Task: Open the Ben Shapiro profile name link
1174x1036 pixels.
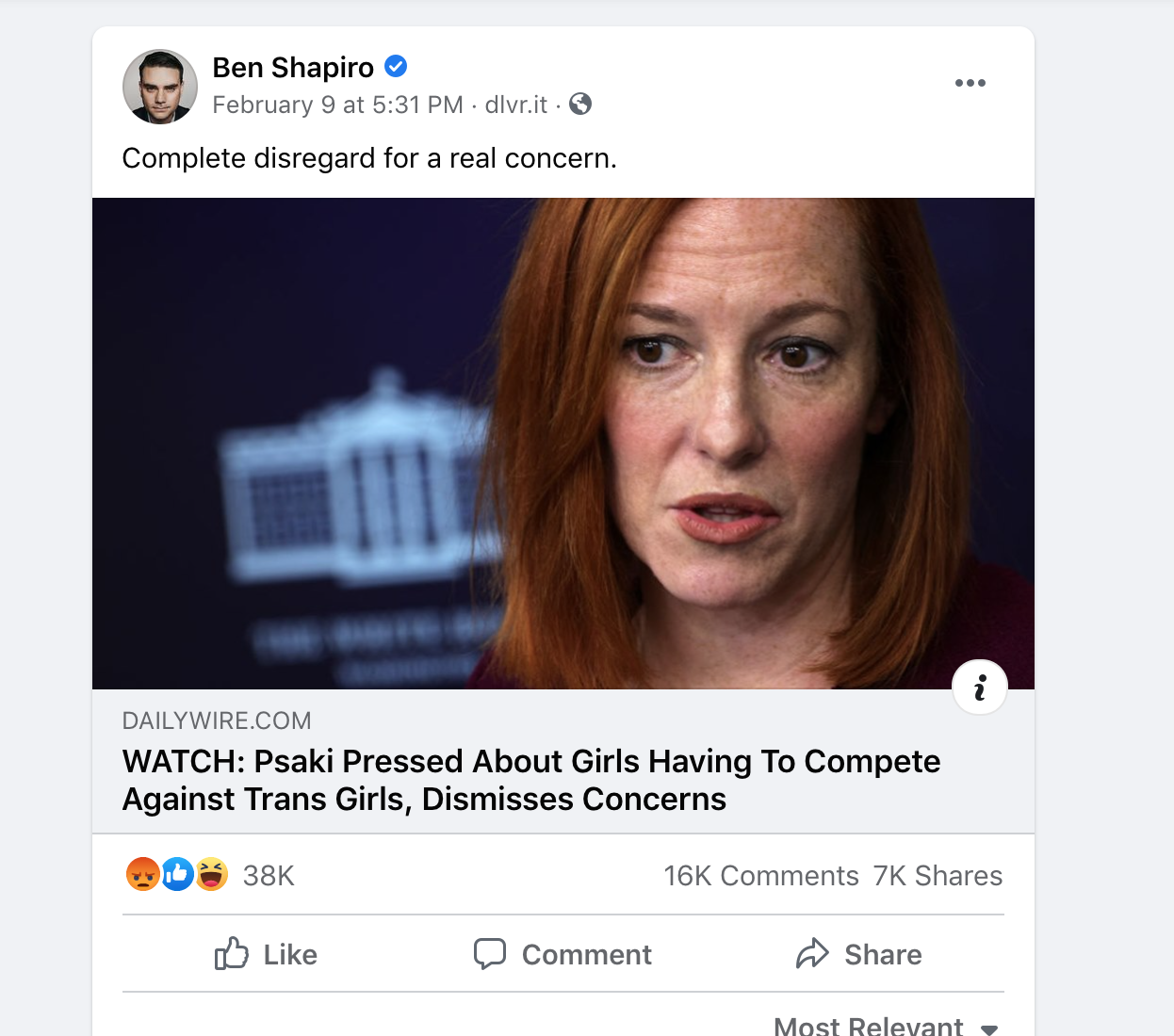Action: point(293,68)
